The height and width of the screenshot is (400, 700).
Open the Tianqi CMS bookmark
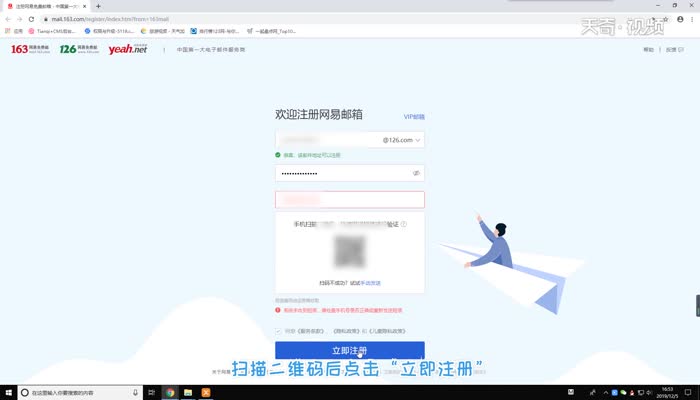[52, 31]
